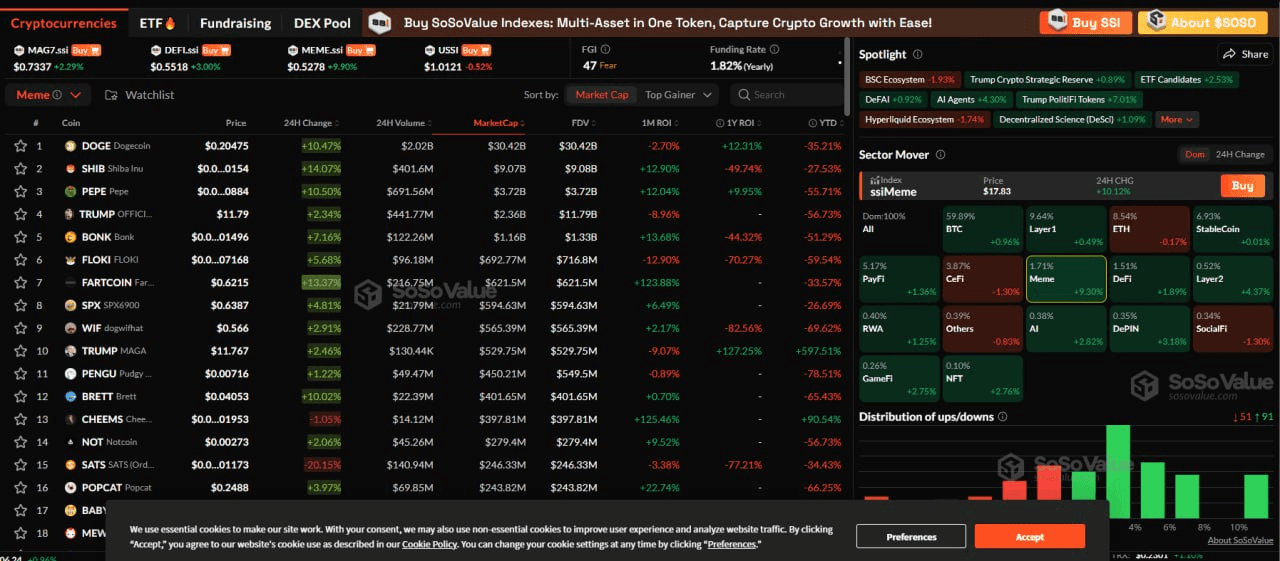Click the MAG7.ssi token icon
The width and height of the screenshot is (1280, 561).
tap(20, 50)
